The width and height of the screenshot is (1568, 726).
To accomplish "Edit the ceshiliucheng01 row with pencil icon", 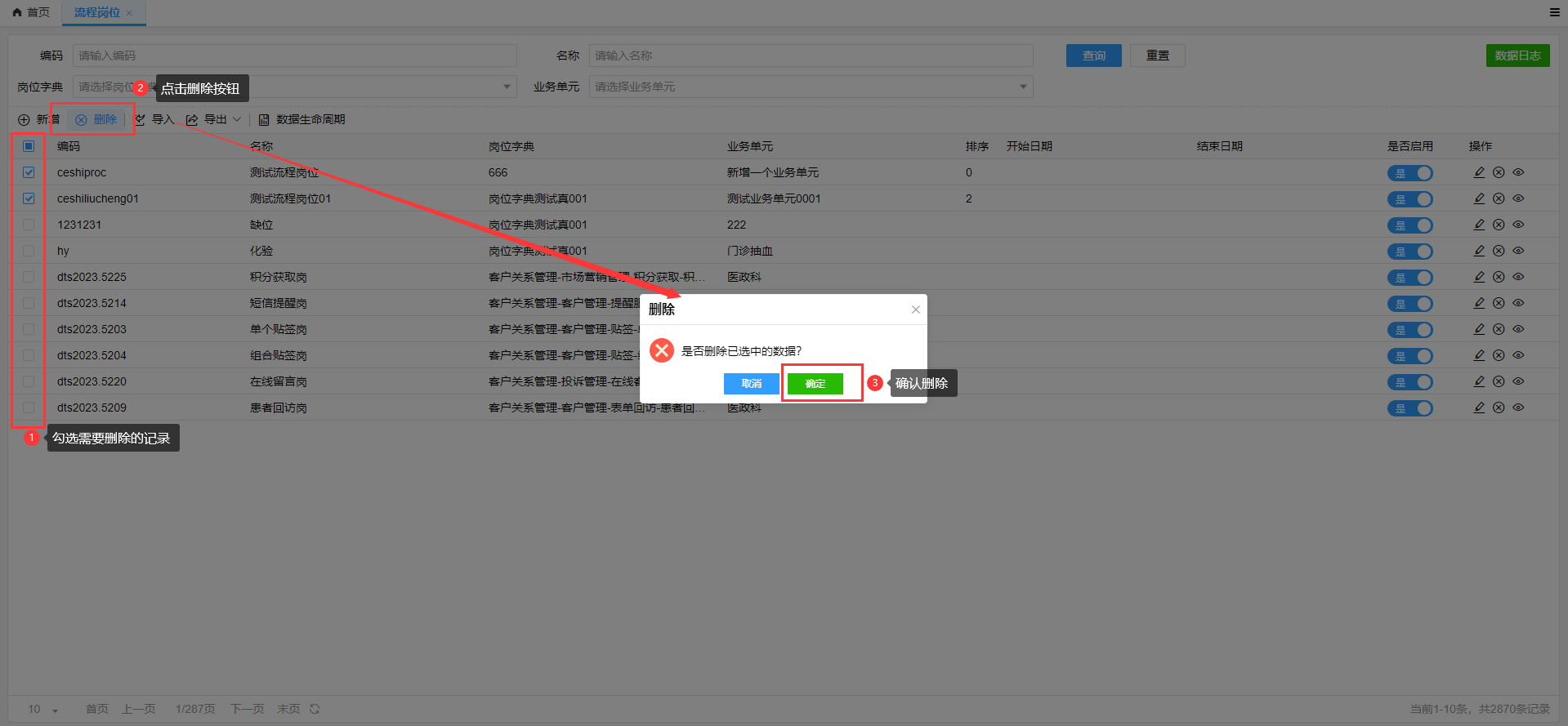I will pyautogui.click(x=1479, y=198).
